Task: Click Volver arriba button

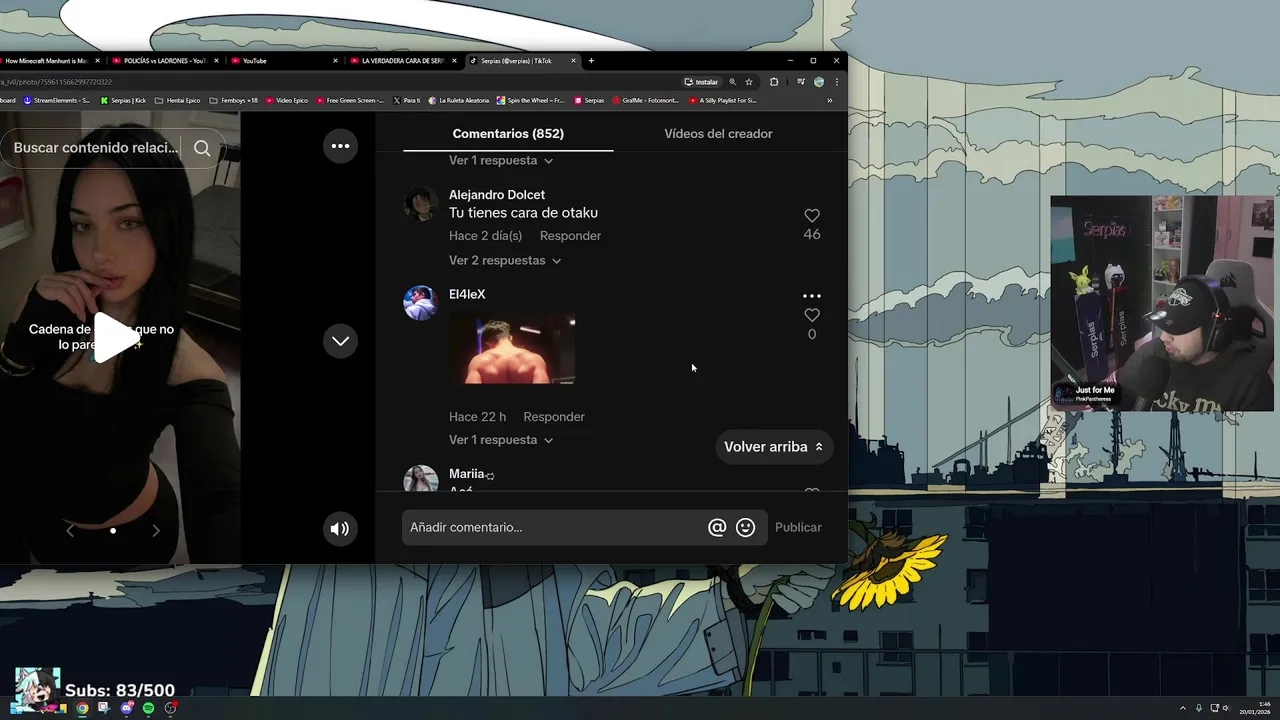Action: (x=773, y=447)
